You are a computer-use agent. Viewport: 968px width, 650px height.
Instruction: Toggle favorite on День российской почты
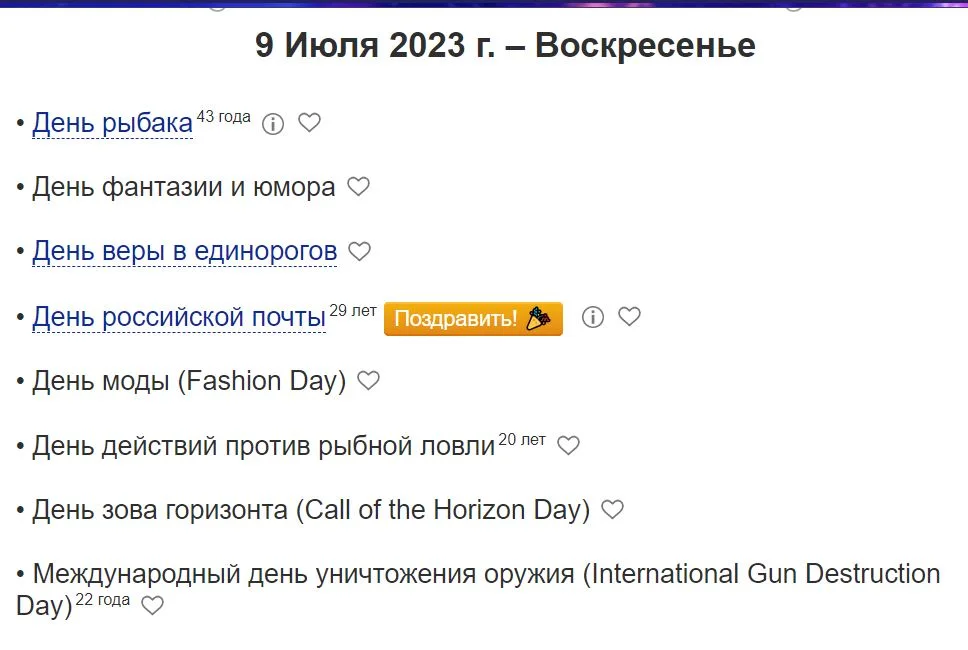[x=629, y=316]
